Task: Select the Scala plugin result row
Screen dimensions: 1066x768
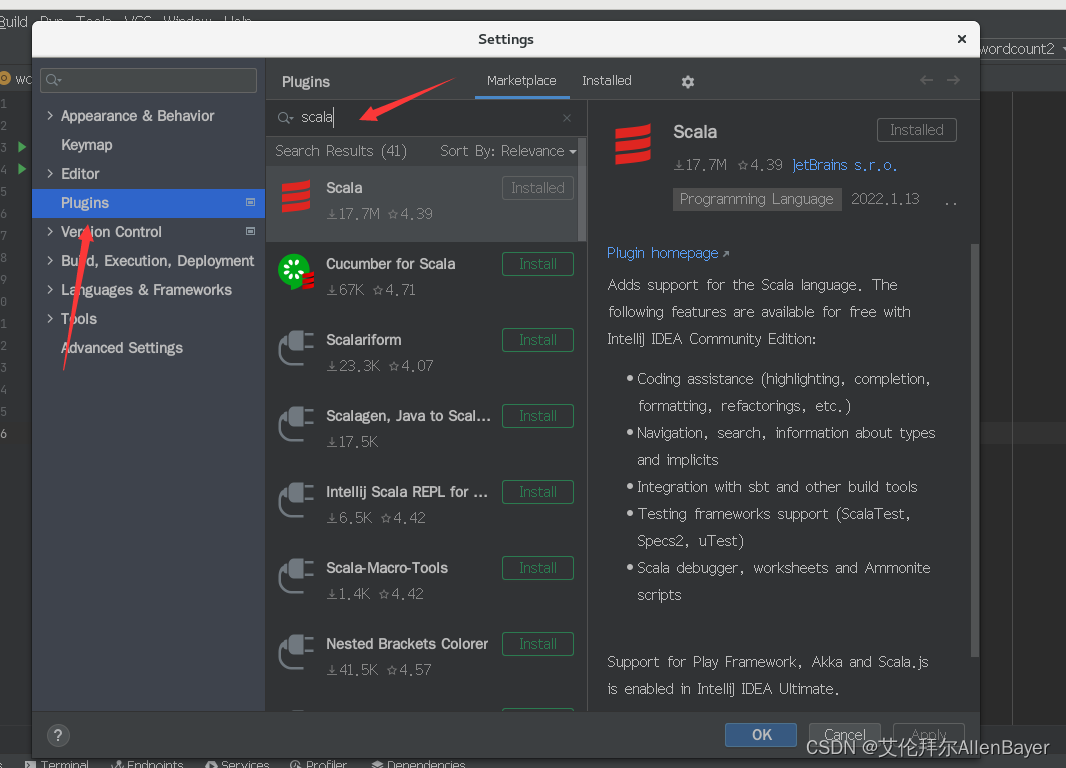Action: [422, 203]
